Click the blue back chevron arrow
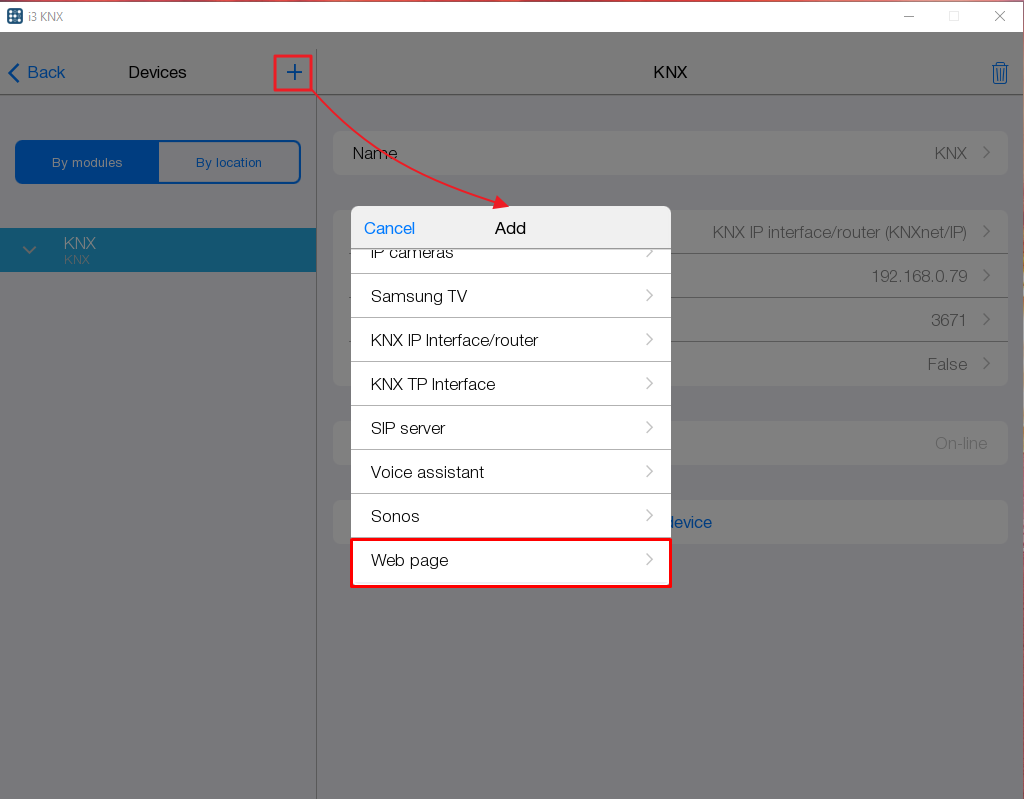The image size is (1024, 799). point(13,72)
